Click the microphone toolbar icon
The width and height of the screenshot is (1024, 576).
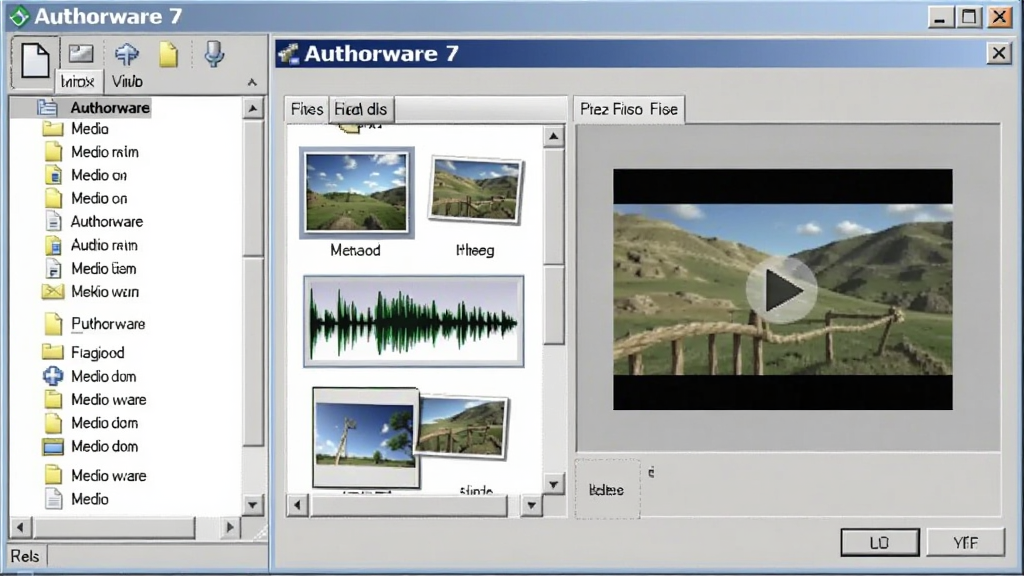(x=214, y=54)
